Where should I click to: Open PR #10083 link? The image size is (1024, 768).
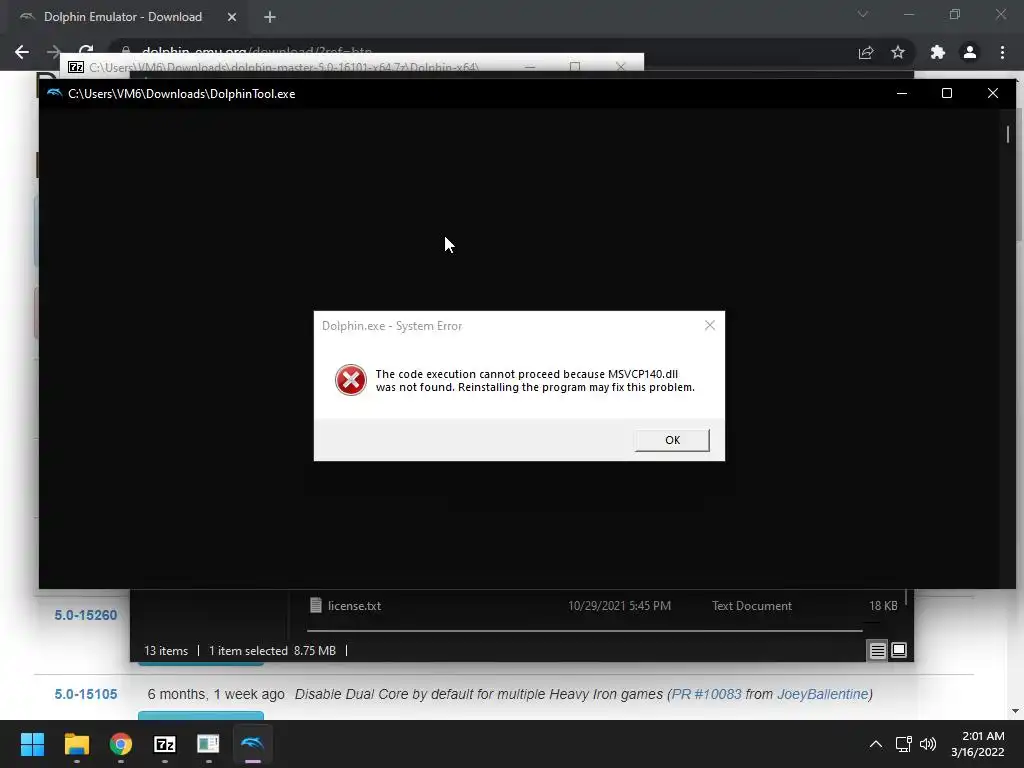[x=707, y=694]
